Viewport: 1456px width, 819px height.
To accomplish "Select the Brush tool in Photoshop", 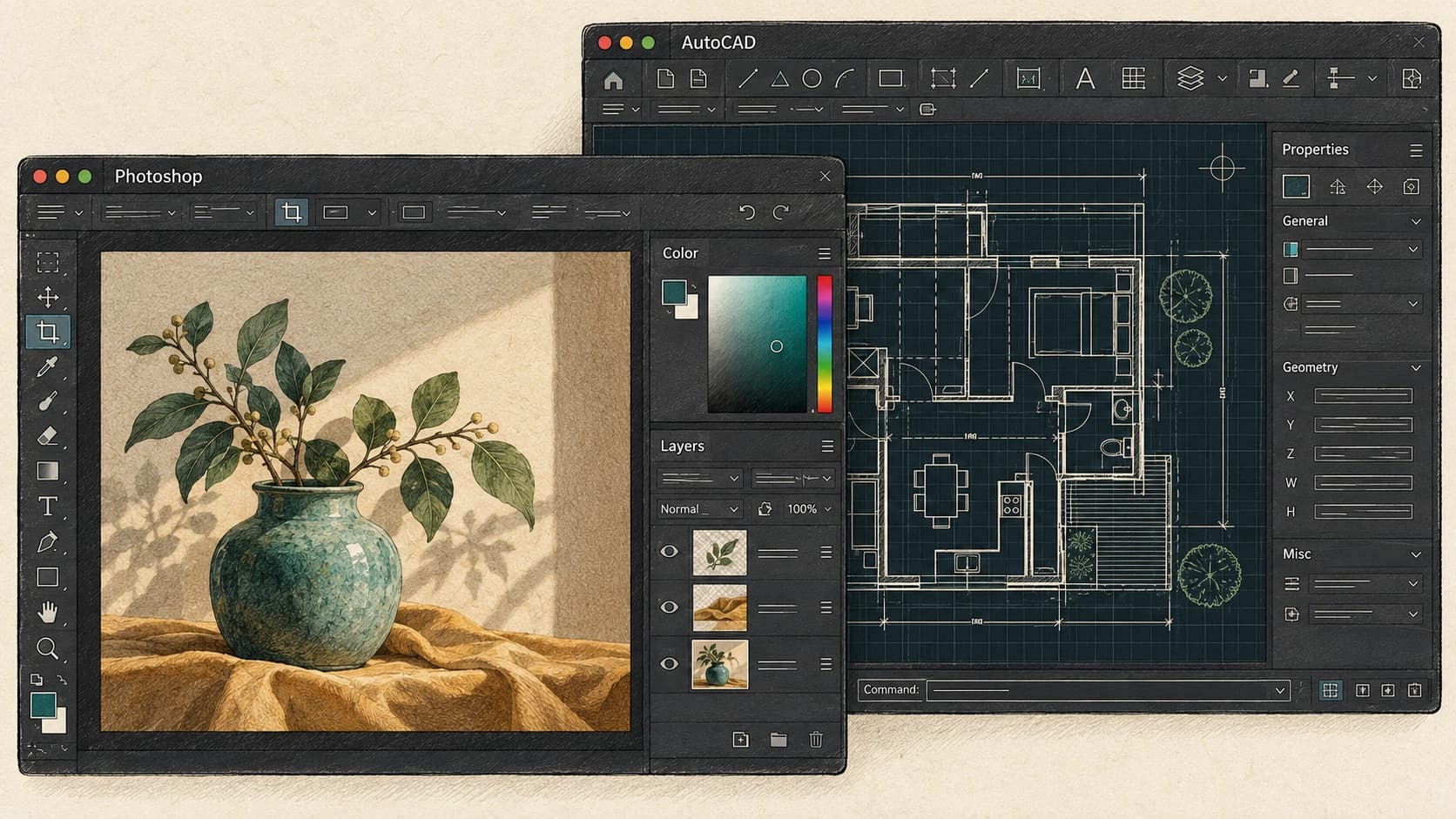I will click(x=48, y=401).
